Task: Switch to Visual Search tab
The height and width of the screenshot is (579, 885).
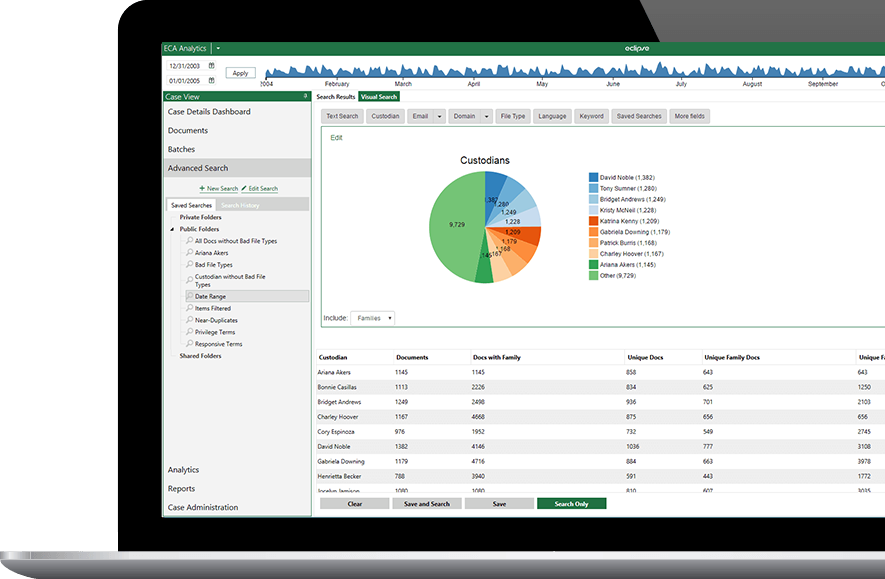Action: [x=379, y=96]
